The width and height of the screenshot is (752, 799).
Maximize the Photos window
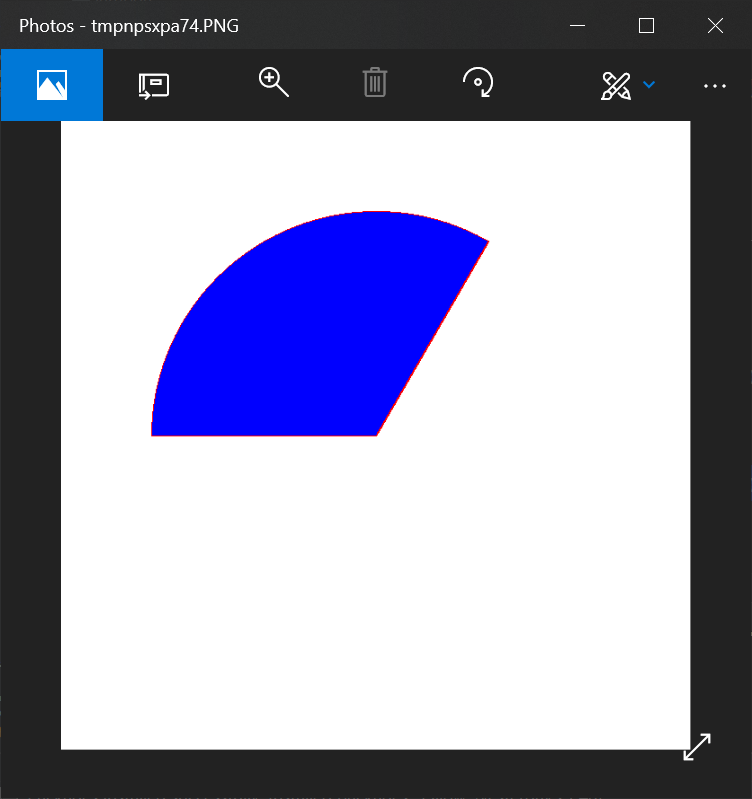[647, 25]
